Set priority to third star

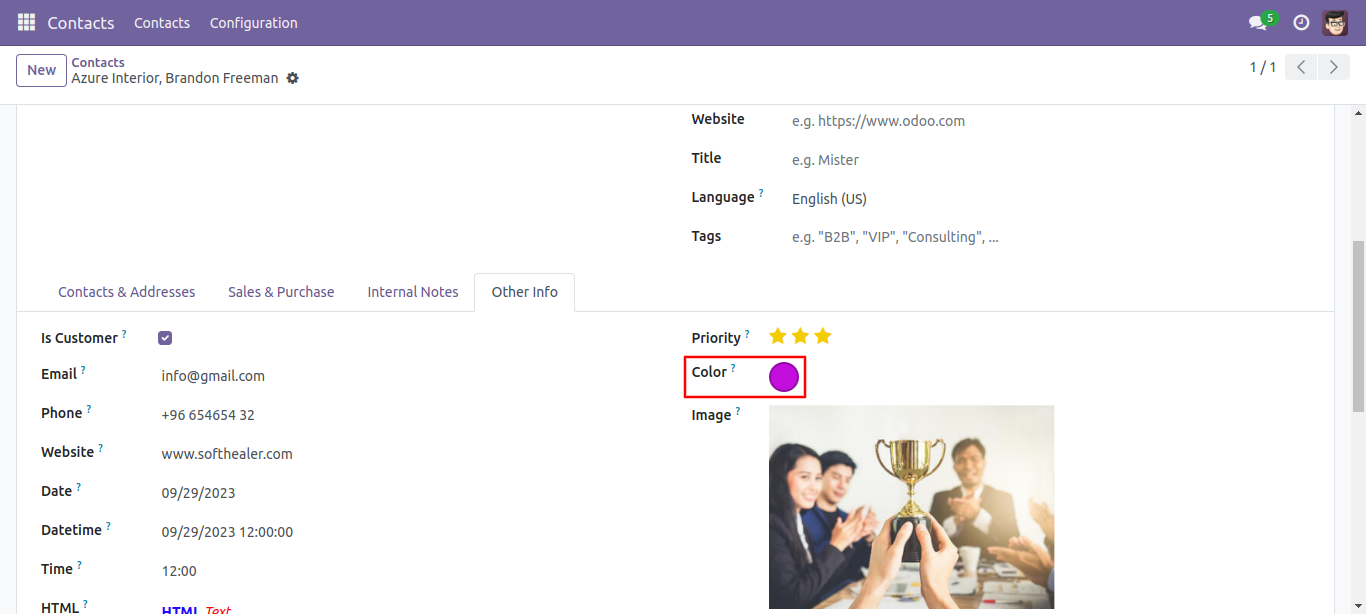822,336
